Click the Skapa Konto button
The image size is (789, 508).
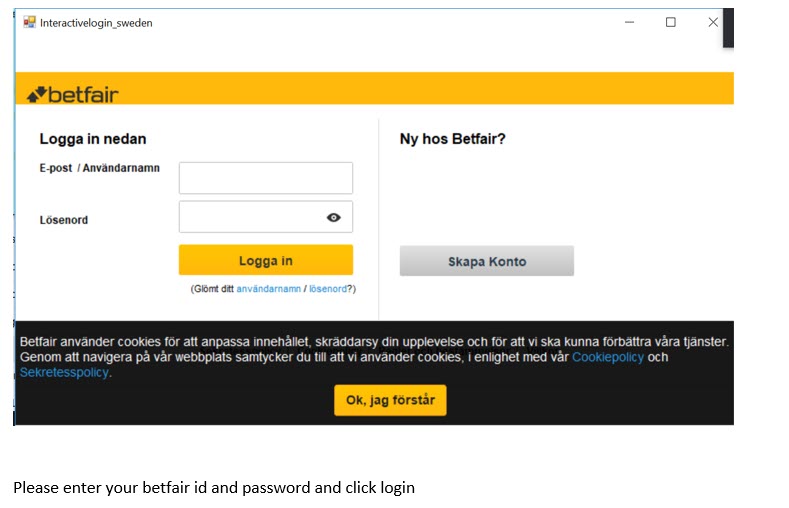[x=486, y=261]
